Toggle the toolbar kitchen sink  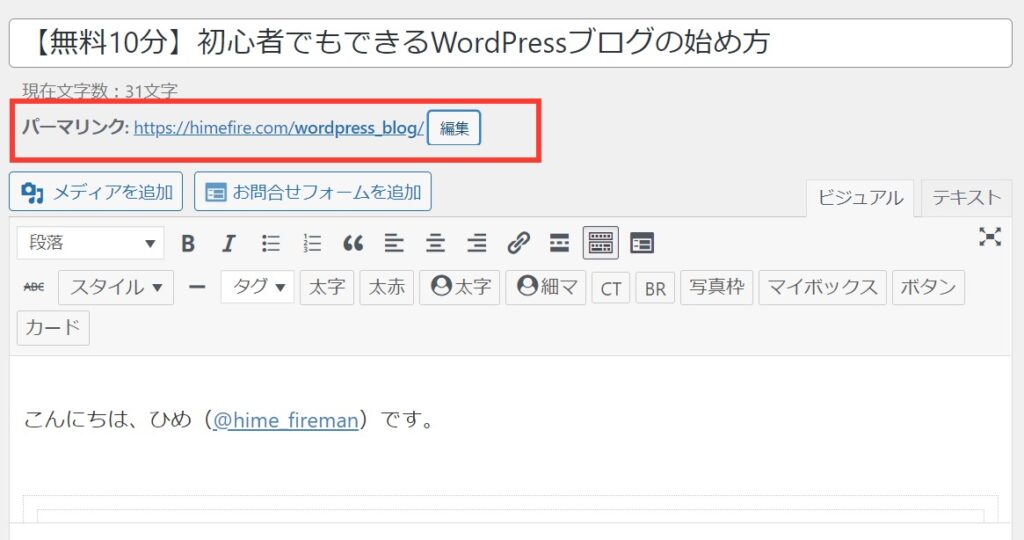point(601,244)
